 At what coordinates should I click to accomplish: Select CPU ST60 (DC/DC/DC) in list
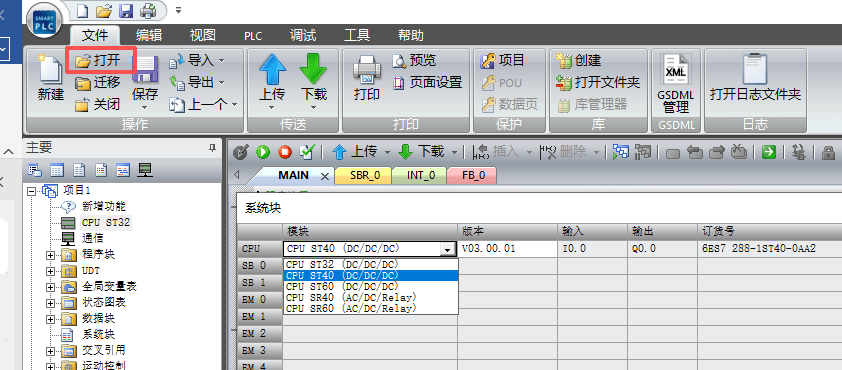tap(371, 286)
